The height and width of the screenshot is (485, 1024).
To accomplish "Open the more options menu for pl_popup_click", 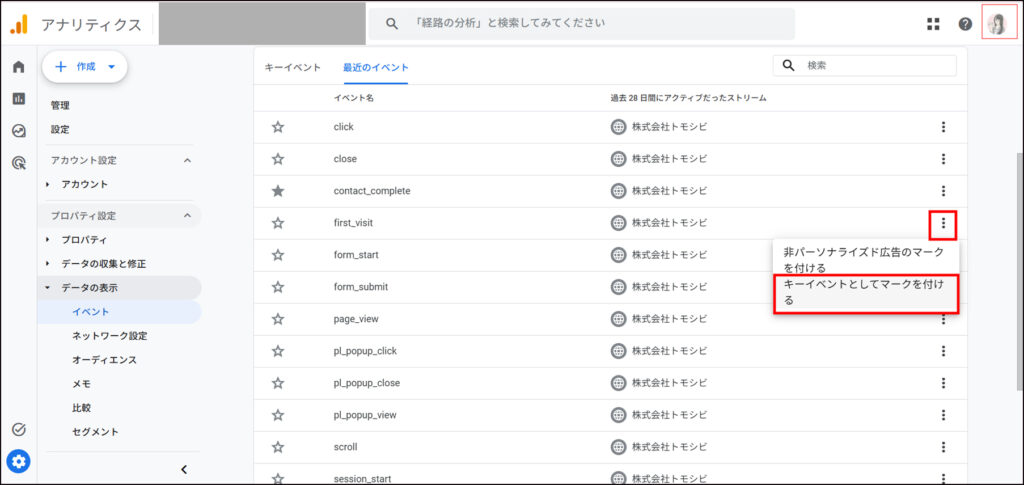I will (x=943, y=351).
